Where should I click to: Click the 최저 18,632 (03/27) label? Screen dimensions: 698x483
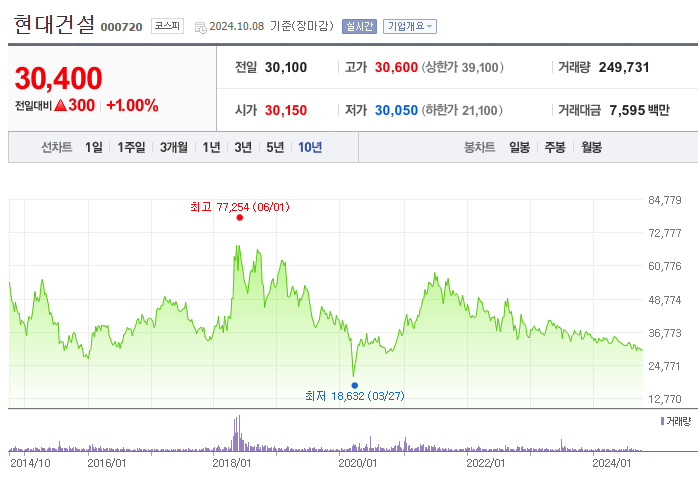click(355, 396)
